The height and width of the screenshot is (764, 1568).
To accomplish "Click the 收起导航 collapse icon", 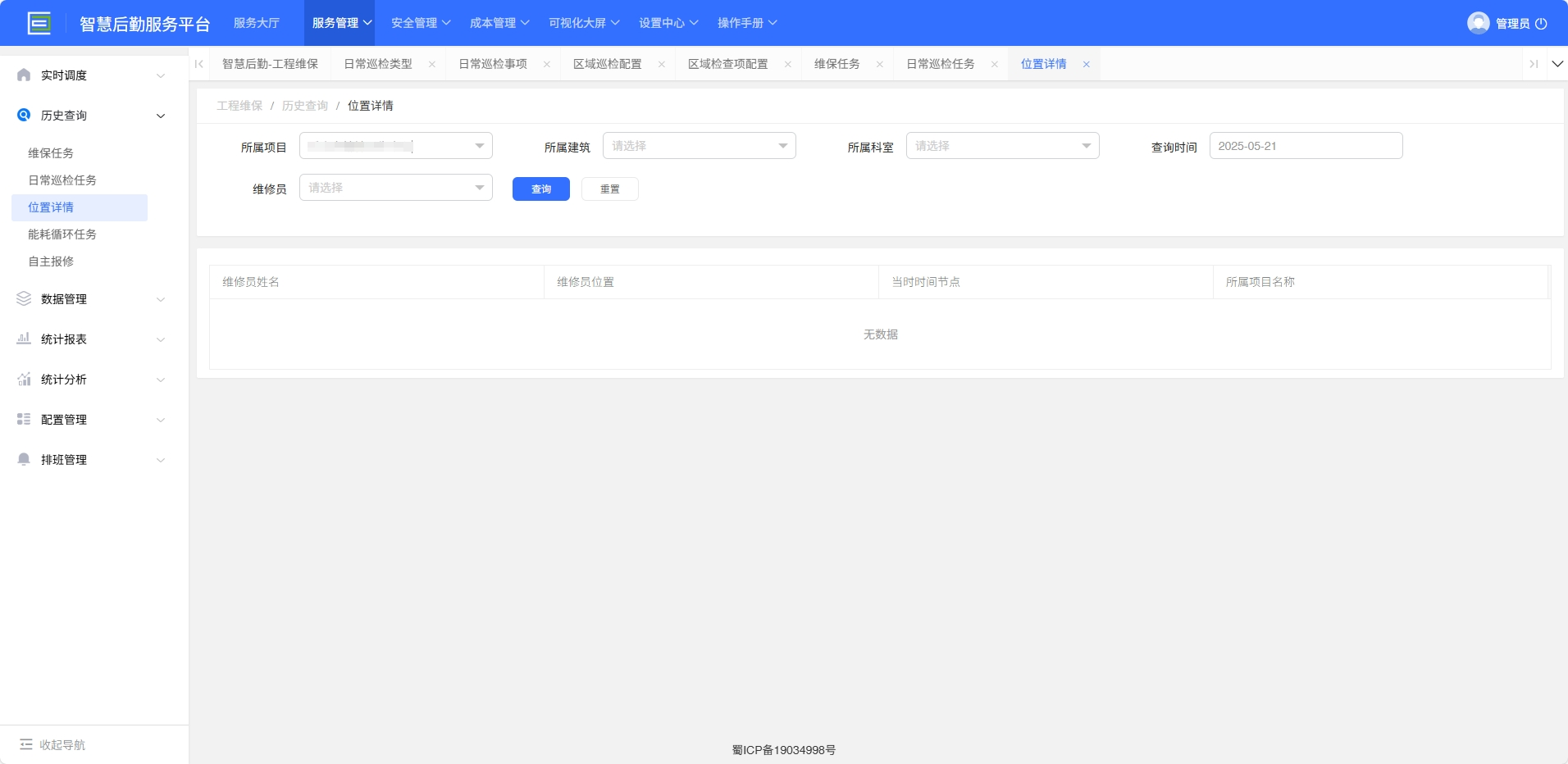I will (x=26, y=744).
